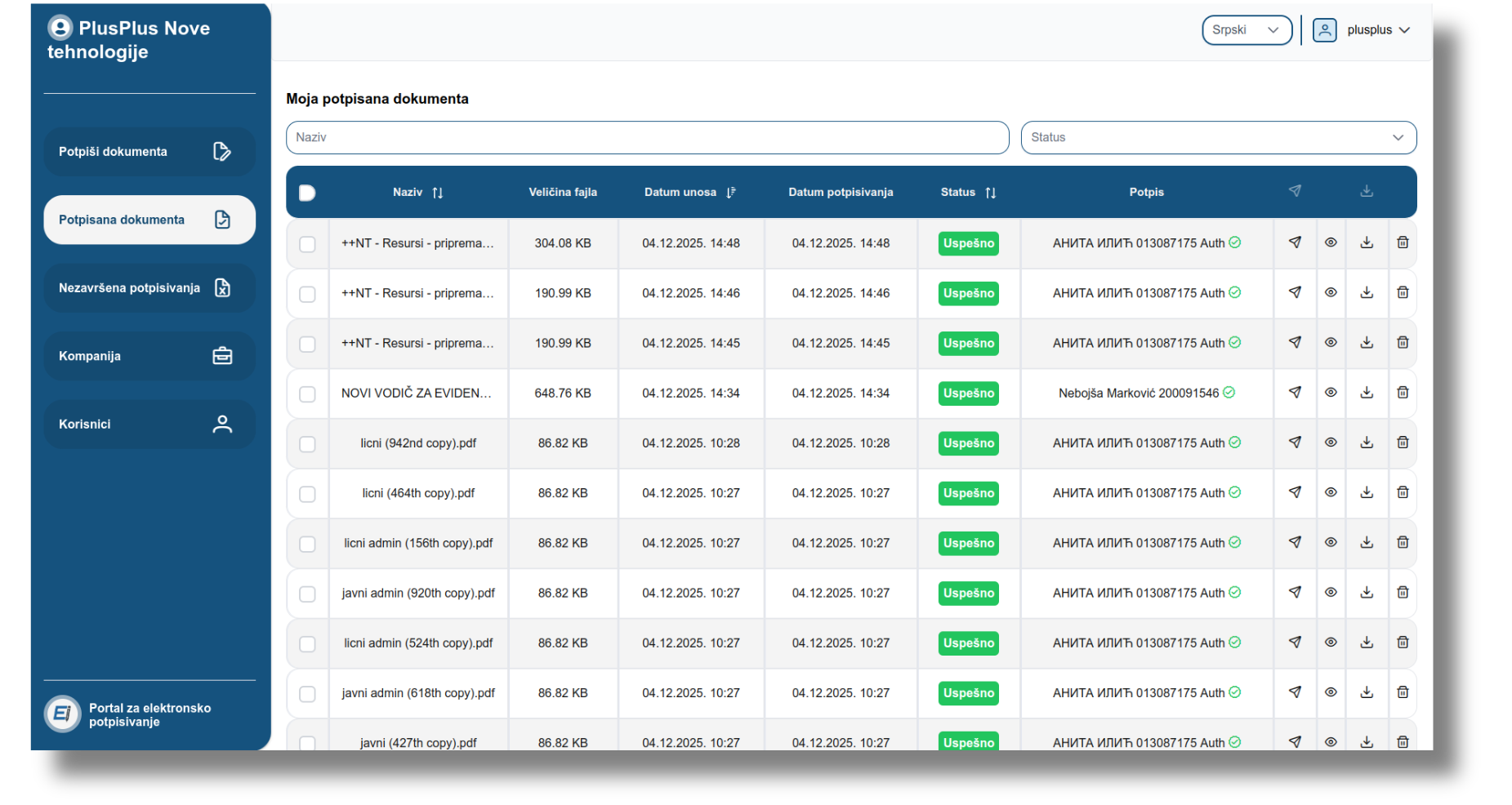Preview licni (464th copy).pdf with eye icon
The image size is (1512, 805).
pos(1331,492)
